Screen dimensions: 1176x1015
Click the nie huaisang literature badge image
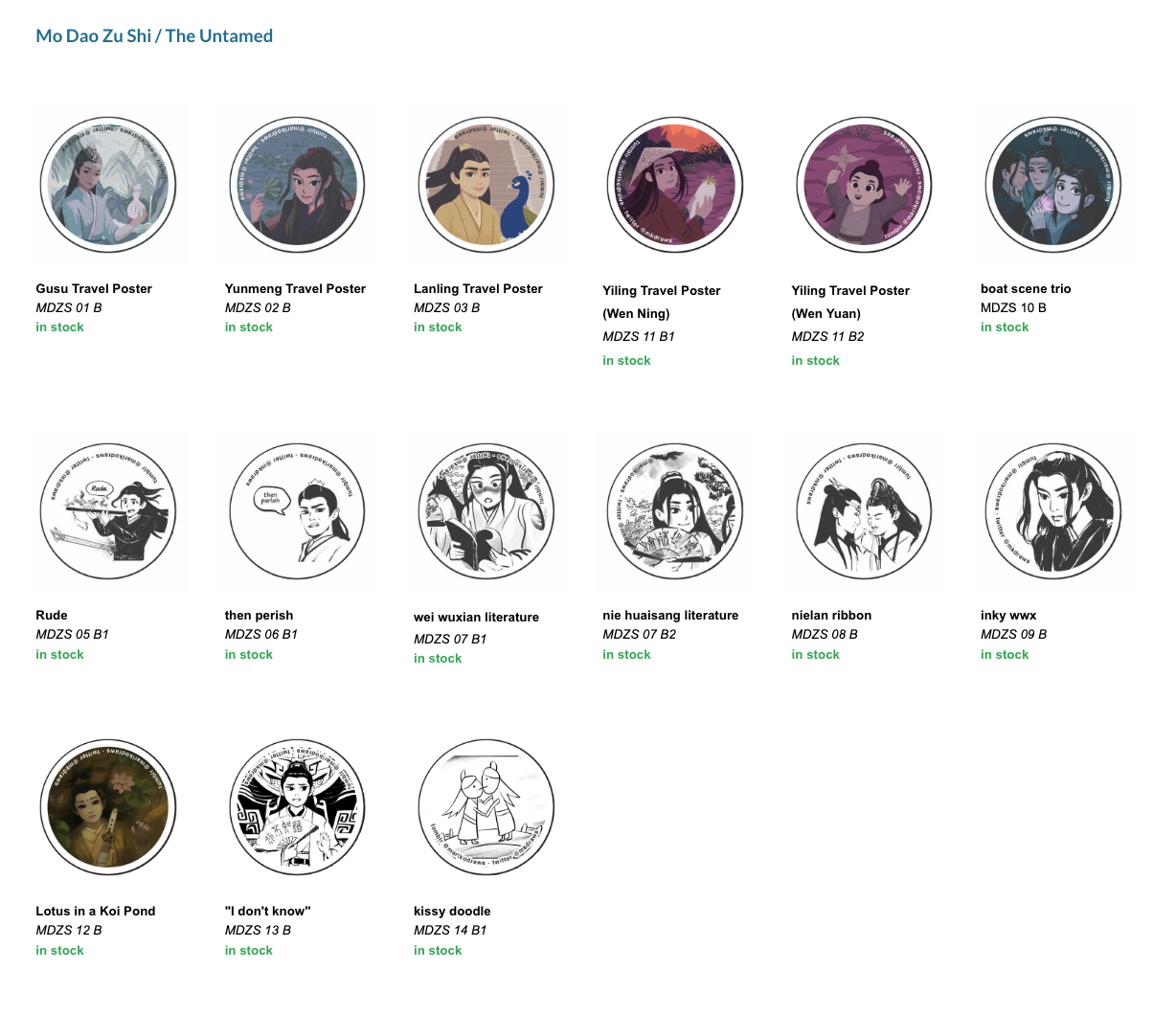pyautogui.click(x=675, y=511)
